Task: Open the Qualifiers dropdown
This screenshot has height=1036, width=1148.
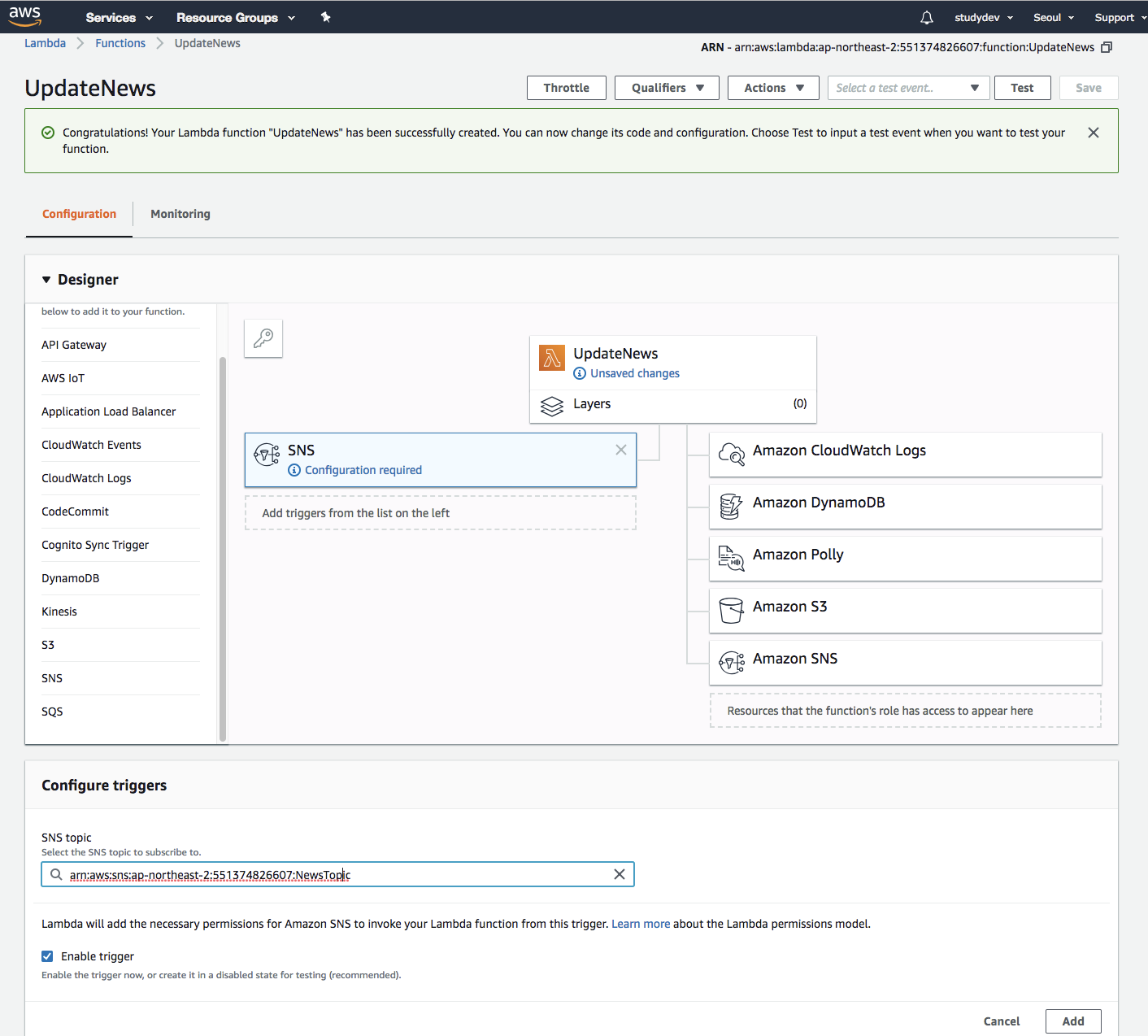Action: (x=667, y=88)
